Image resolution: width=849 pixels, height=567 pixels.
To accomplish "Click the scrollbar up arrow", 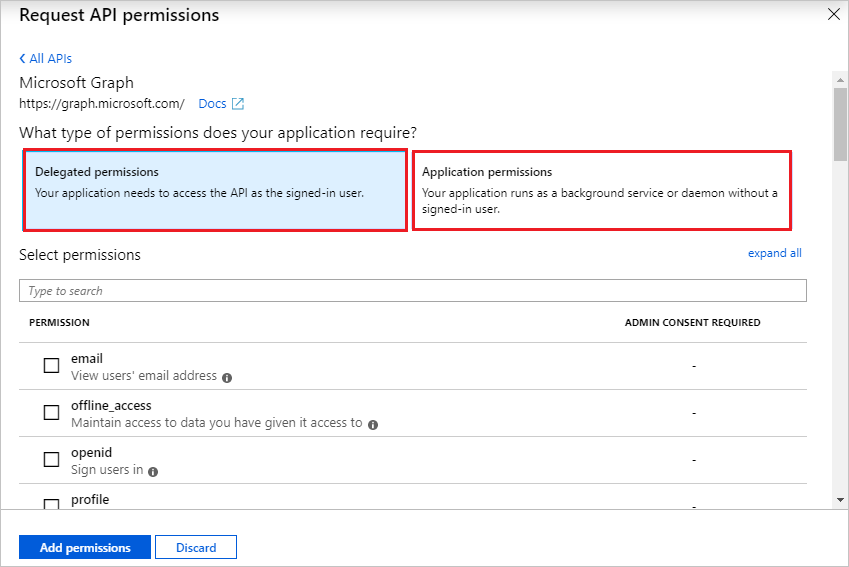I will (x=840, y=78).
